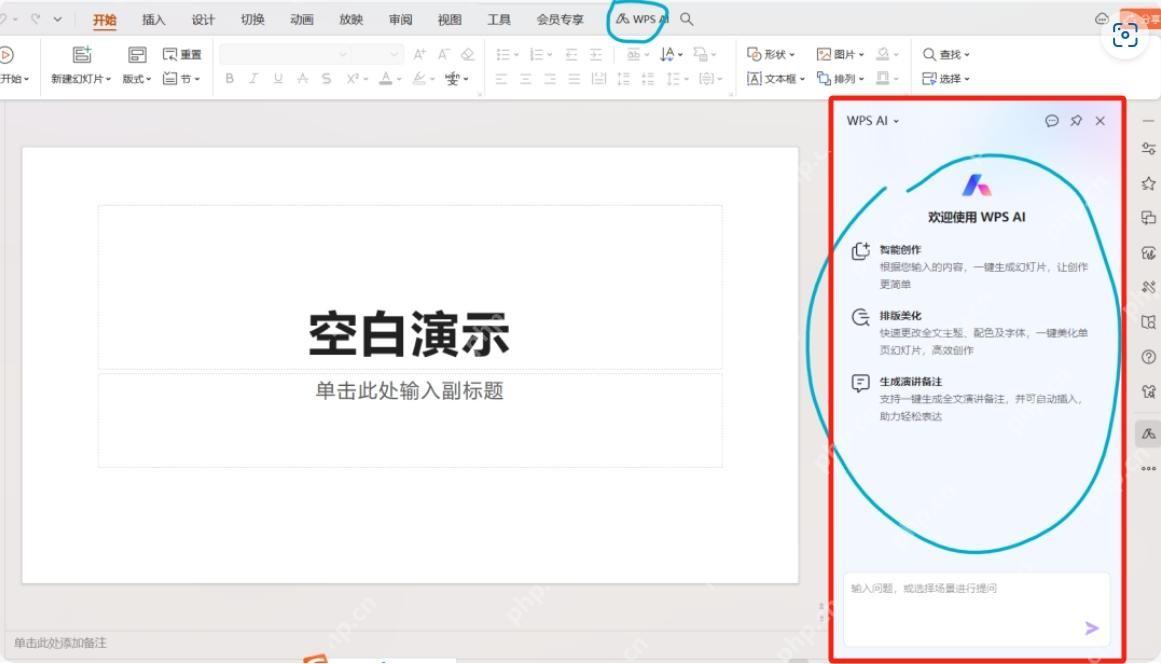Expand the WPS AI panel title dropdown

pos(896,121)
